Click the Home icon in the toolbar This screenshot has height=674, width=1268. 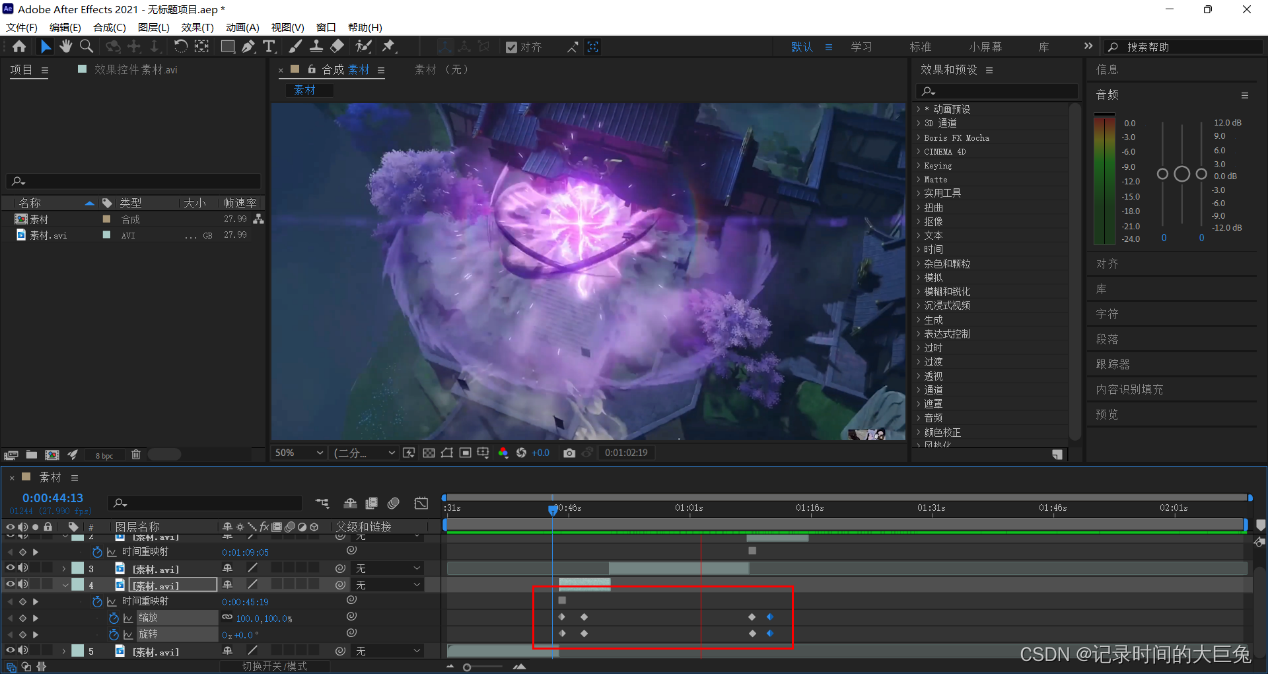tap(18, 46)
